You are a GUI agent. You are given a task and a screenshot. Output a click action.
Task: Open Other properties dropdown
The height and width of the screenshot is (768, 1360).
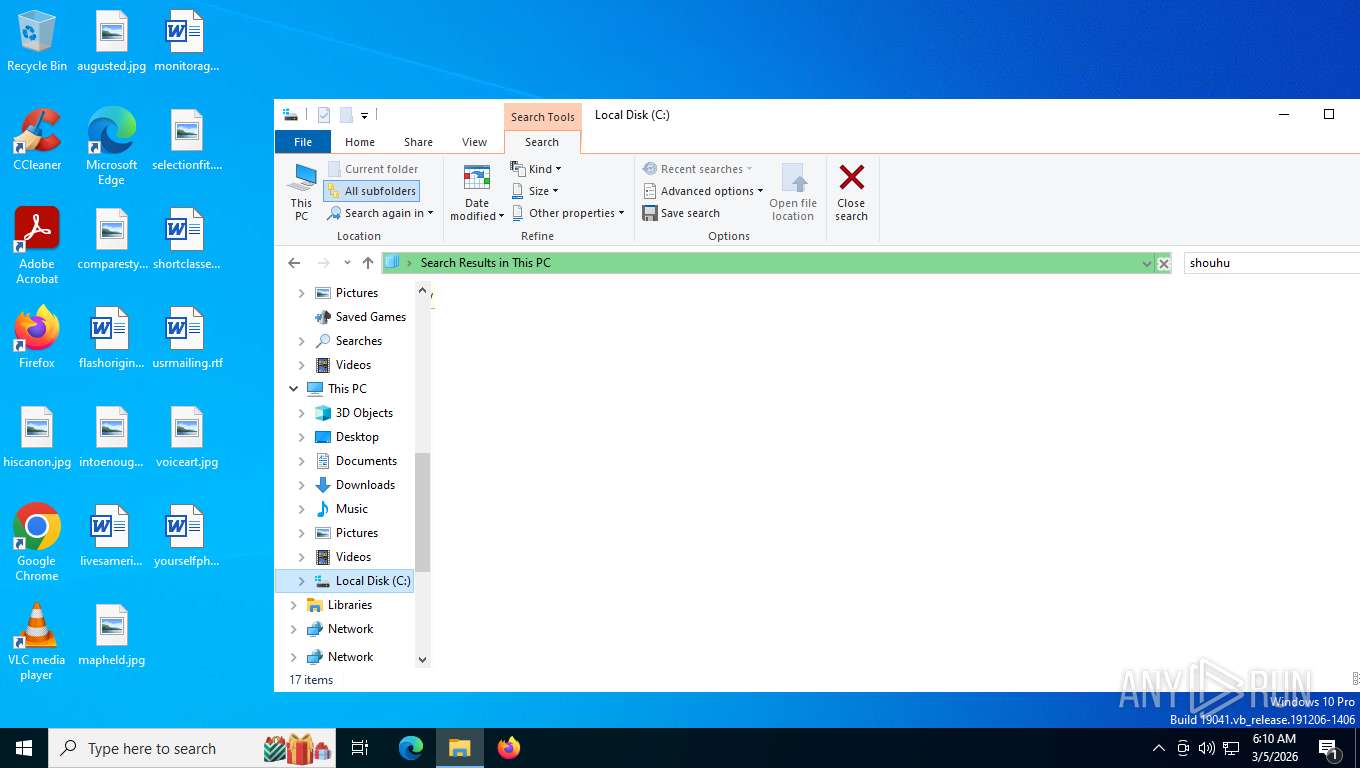pos(568,213)
